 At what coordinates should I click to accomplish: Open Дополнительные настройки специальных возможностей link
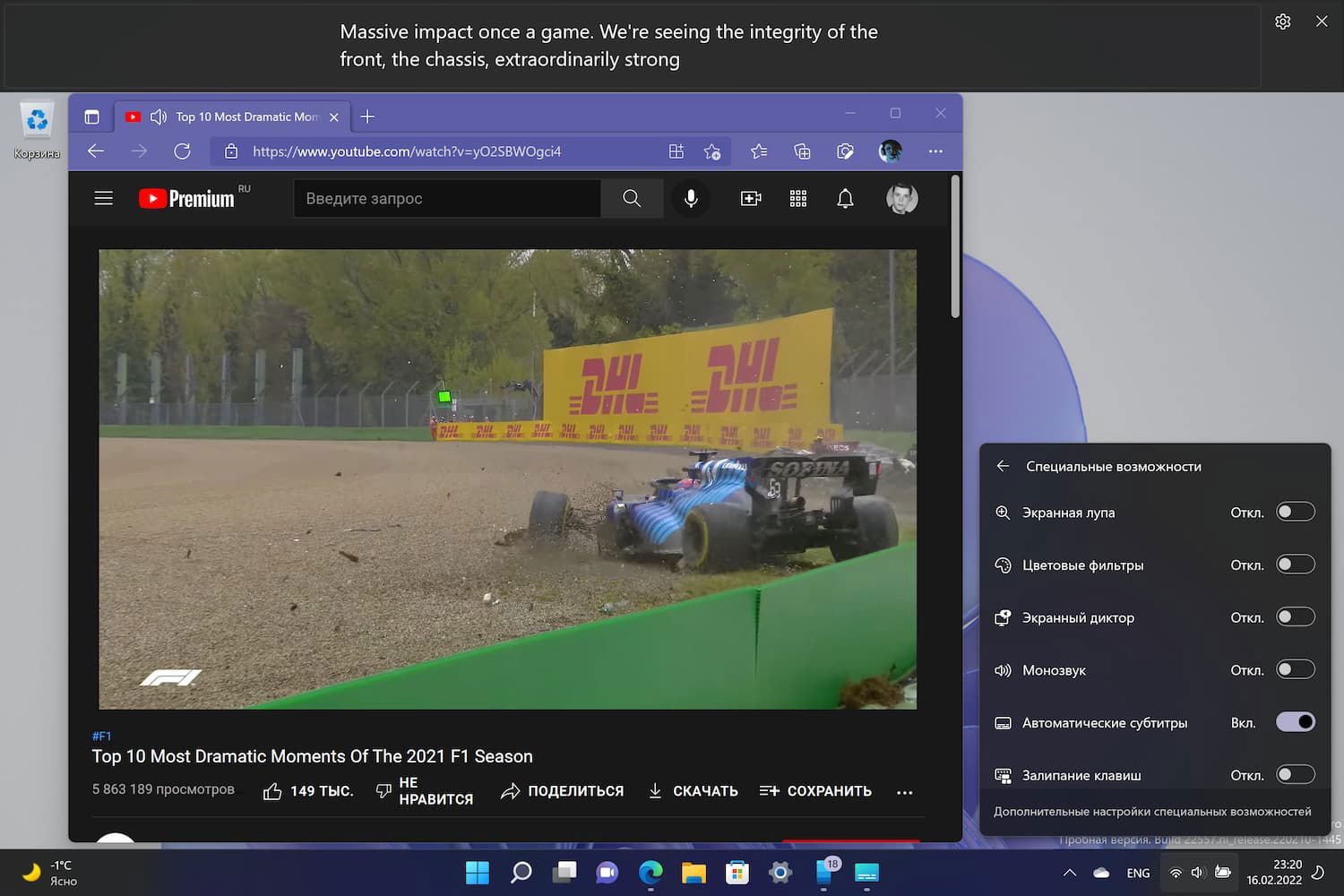click(1152, 812)
